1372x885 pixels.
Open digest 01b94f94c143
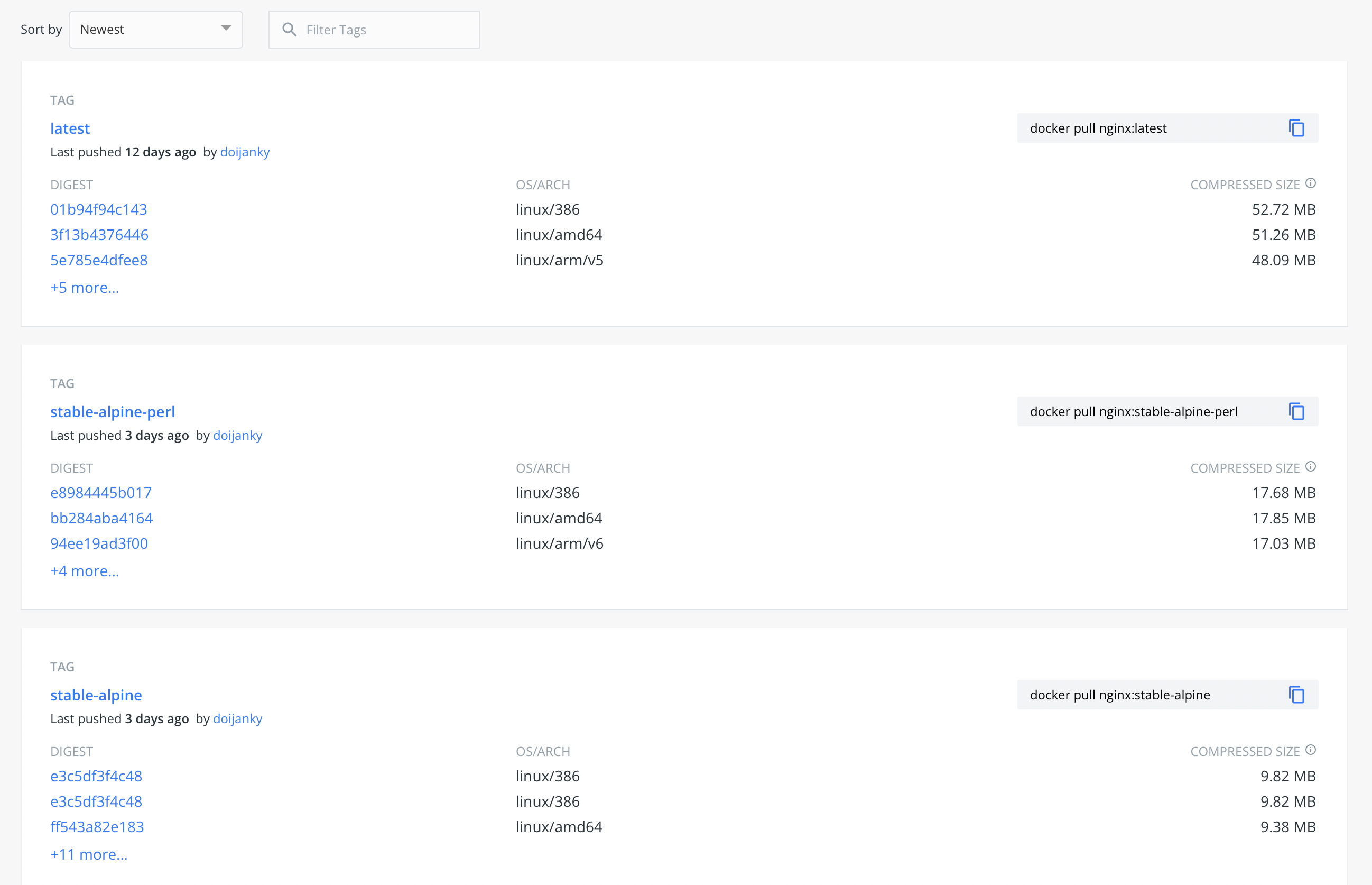click(99, 209)
